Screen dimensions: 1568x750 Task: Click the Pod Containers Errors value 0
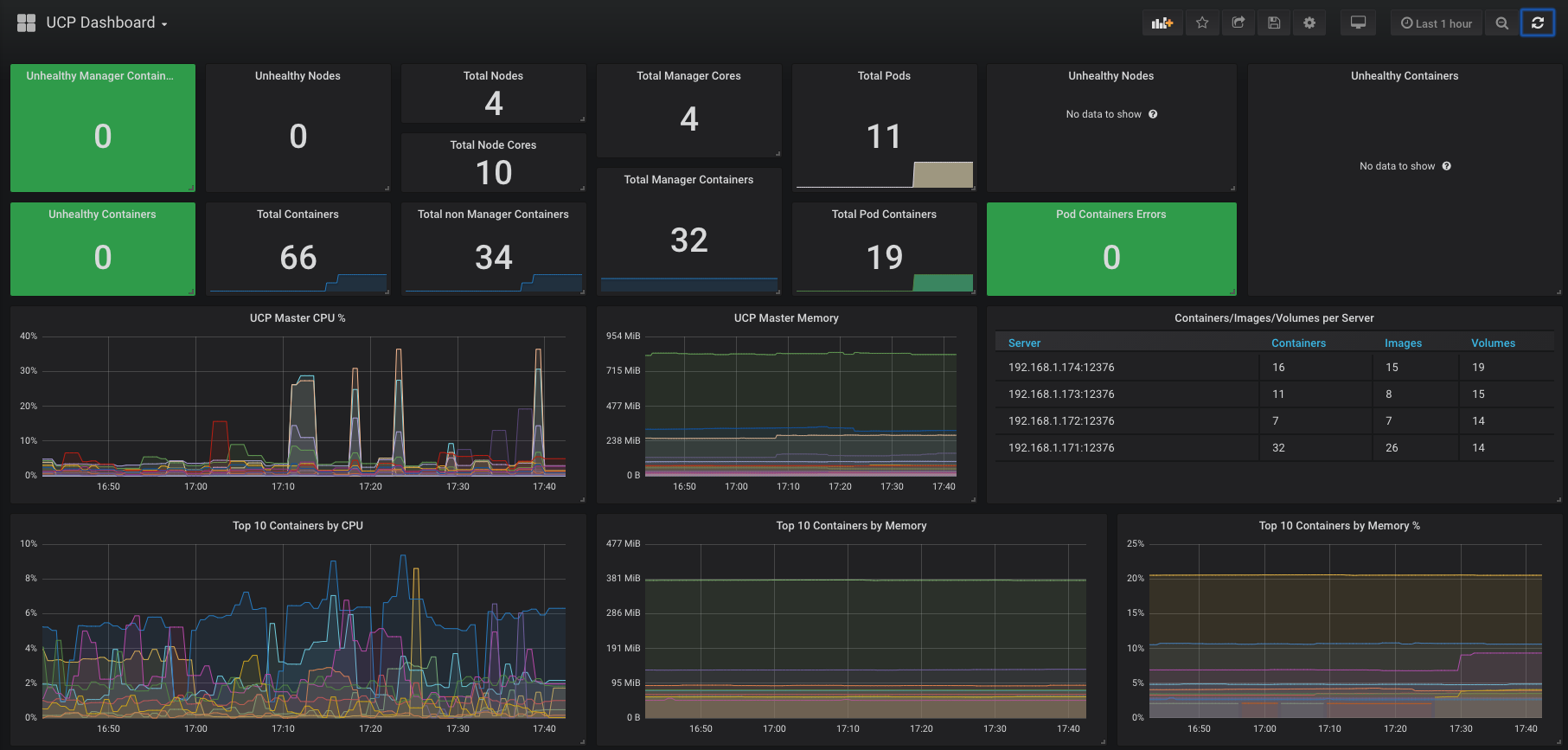[x=1111, y=258]
